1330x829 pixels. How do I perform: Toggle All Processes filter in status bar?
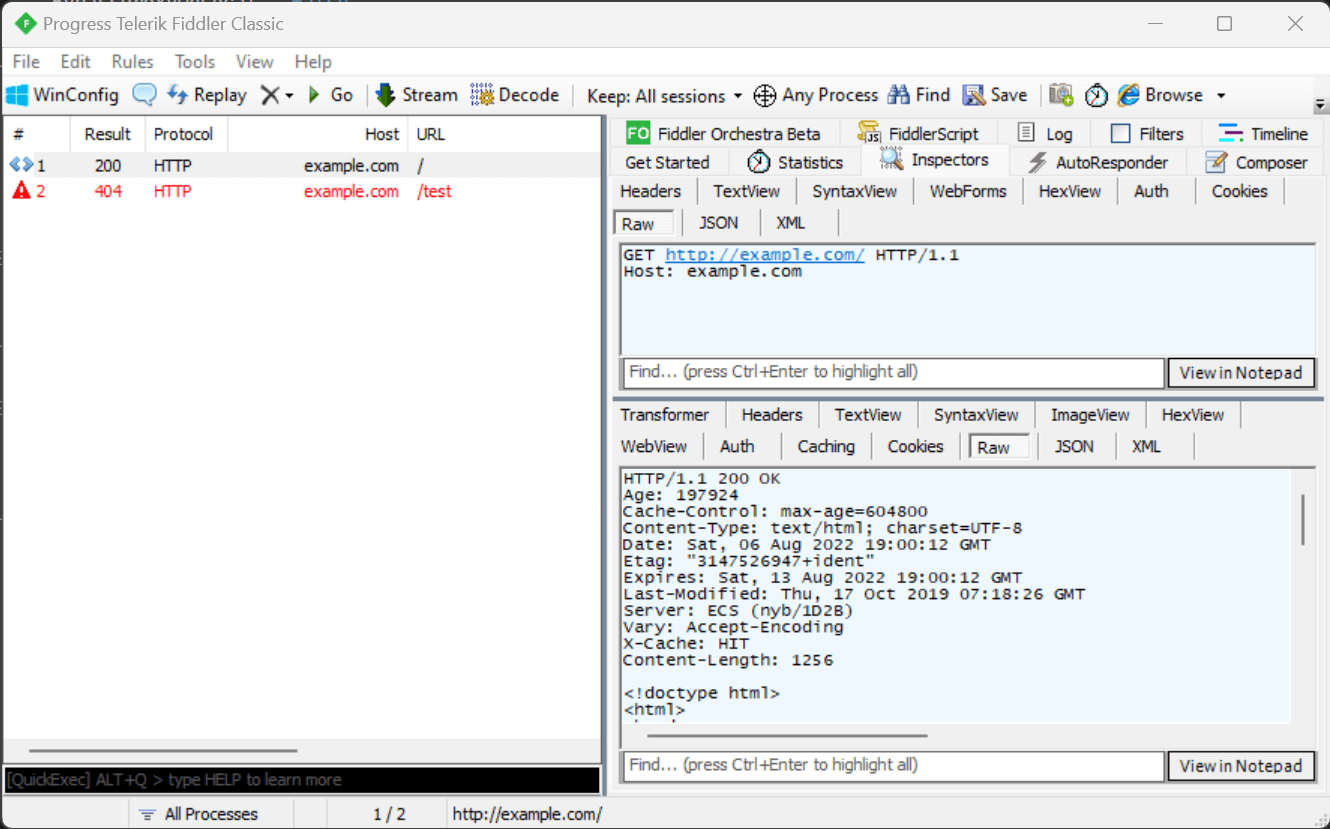tap(198, 814)
